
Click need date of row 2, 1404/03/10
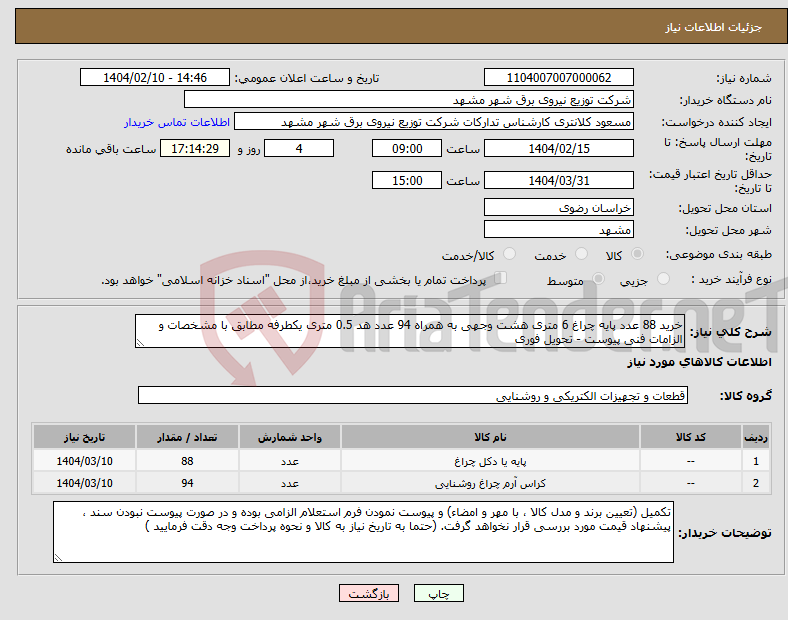click(84, 483)
